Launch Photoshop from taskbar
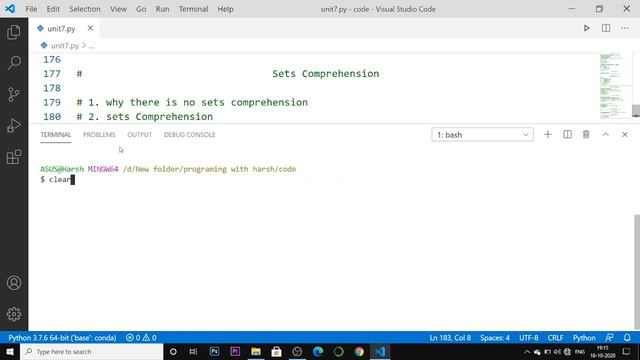 pyautogui.click(x=214, y=351)
